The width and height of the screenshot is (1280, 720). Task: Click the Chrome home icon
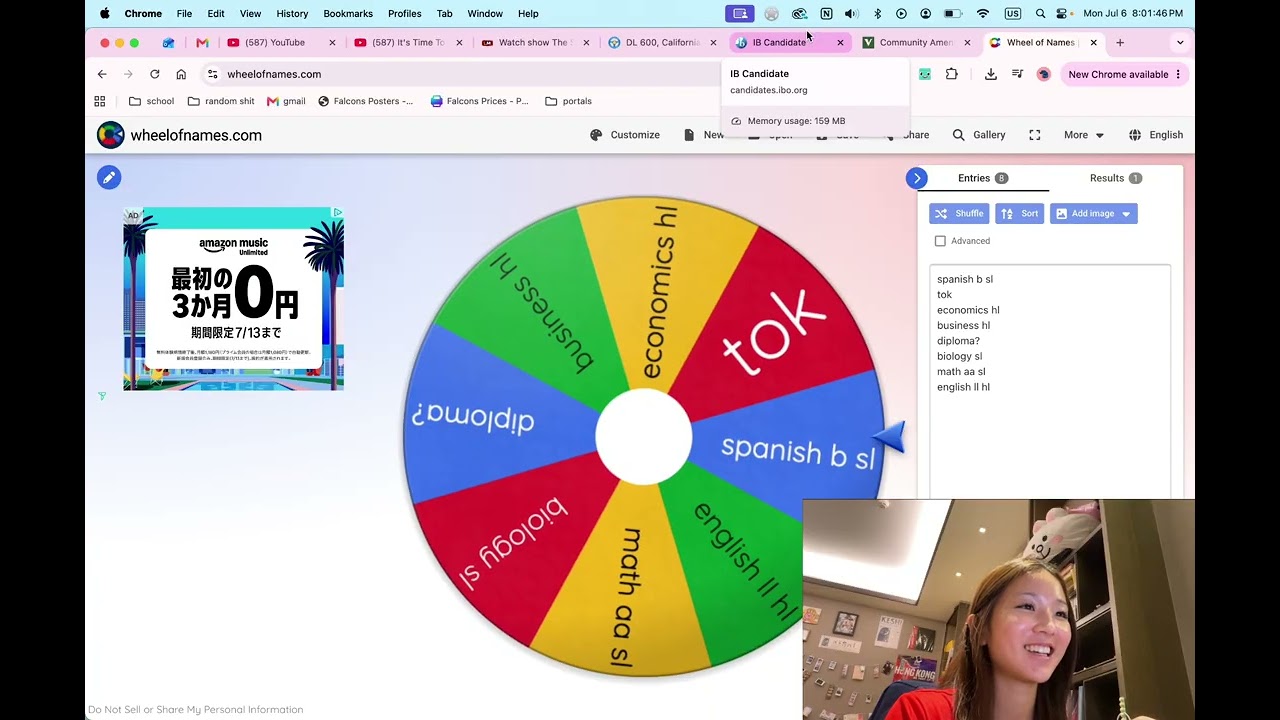click(181, 74)
